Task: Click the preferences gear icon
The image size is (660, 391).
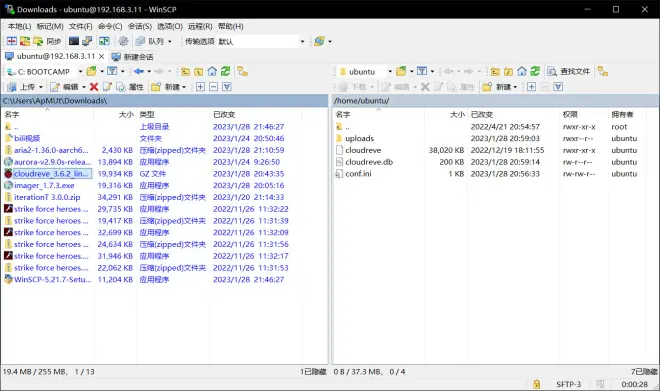Action: (123, 41)
